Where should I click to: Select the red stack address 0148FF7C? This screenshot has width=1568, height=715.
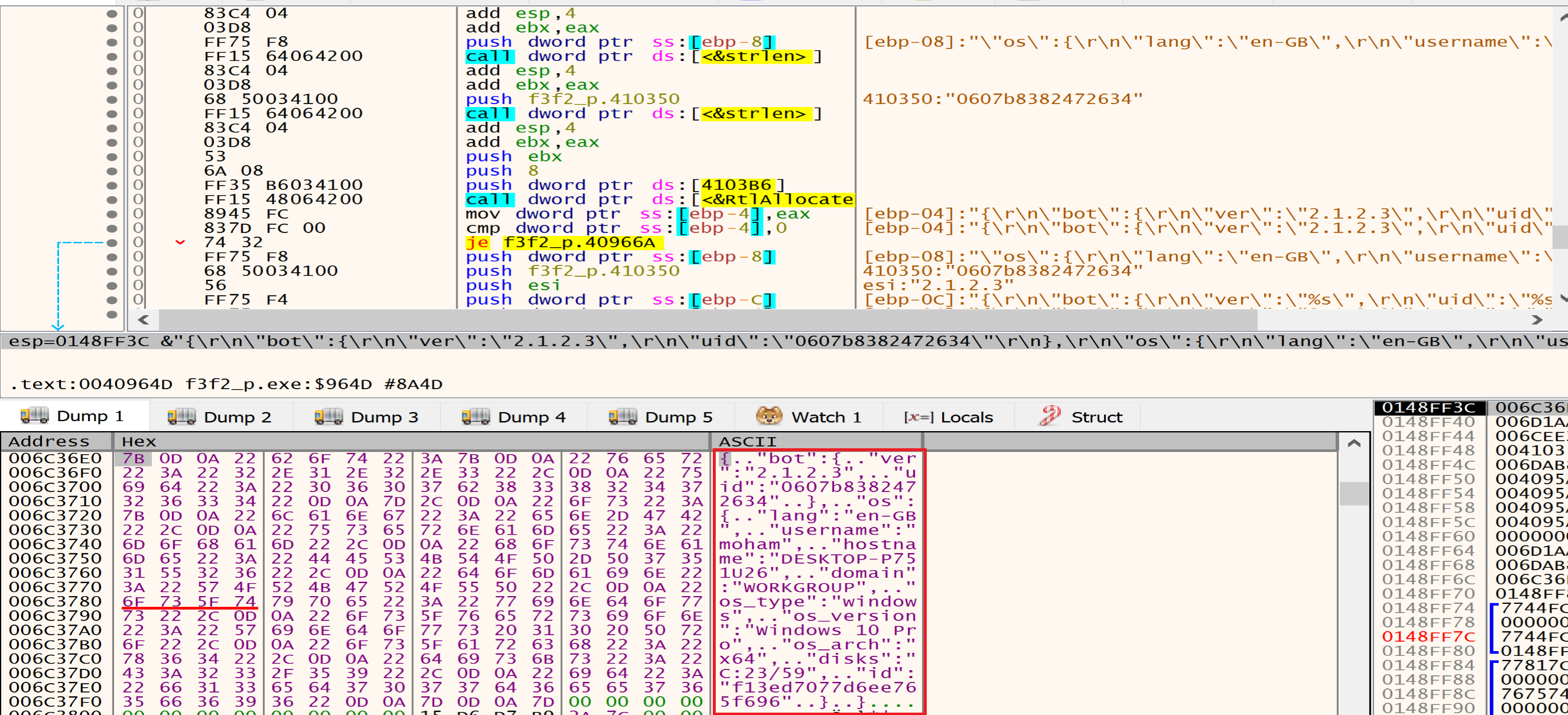click(1427, 636)
